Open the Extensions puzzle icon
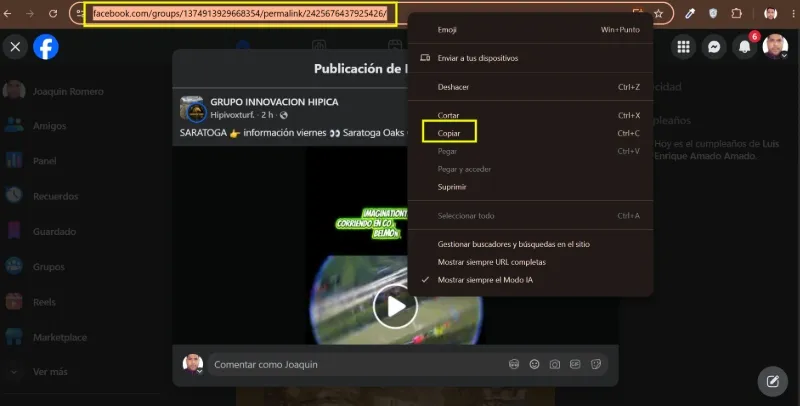Image resolution: width=800 pixels, height=406 pixels. 736,14
